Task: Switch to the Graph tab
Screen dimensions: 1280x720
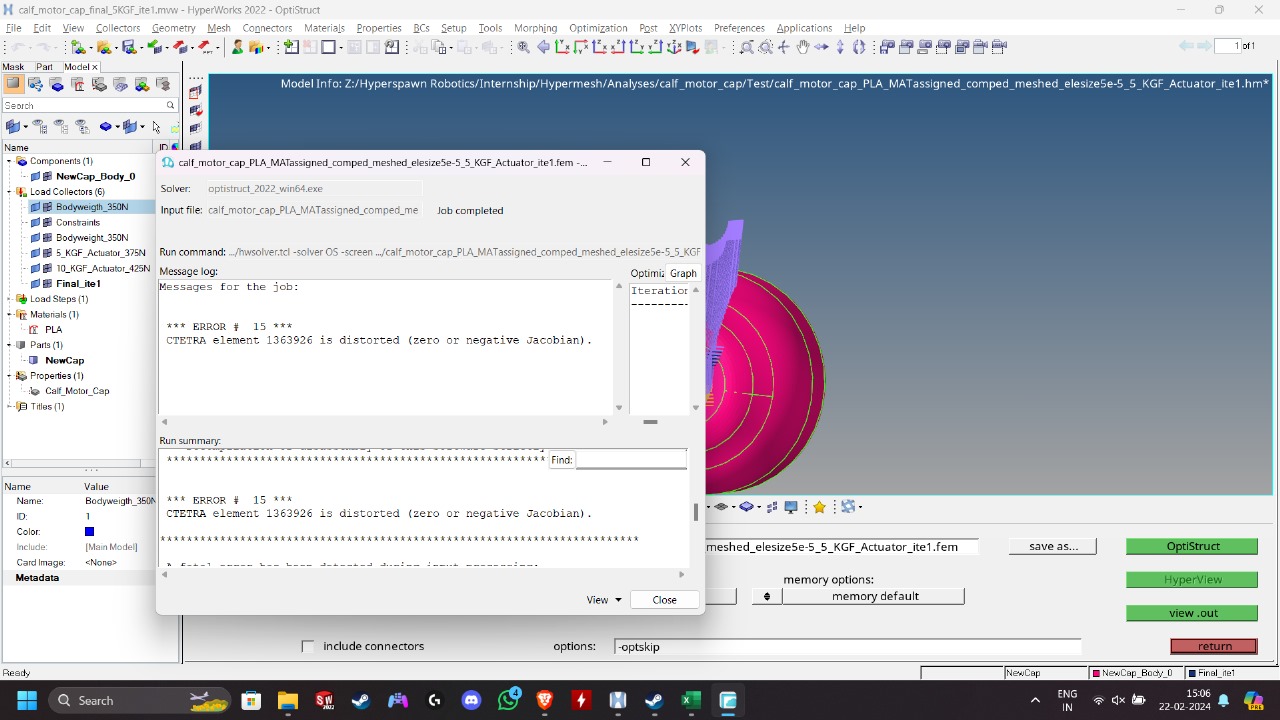Action: 683,273
